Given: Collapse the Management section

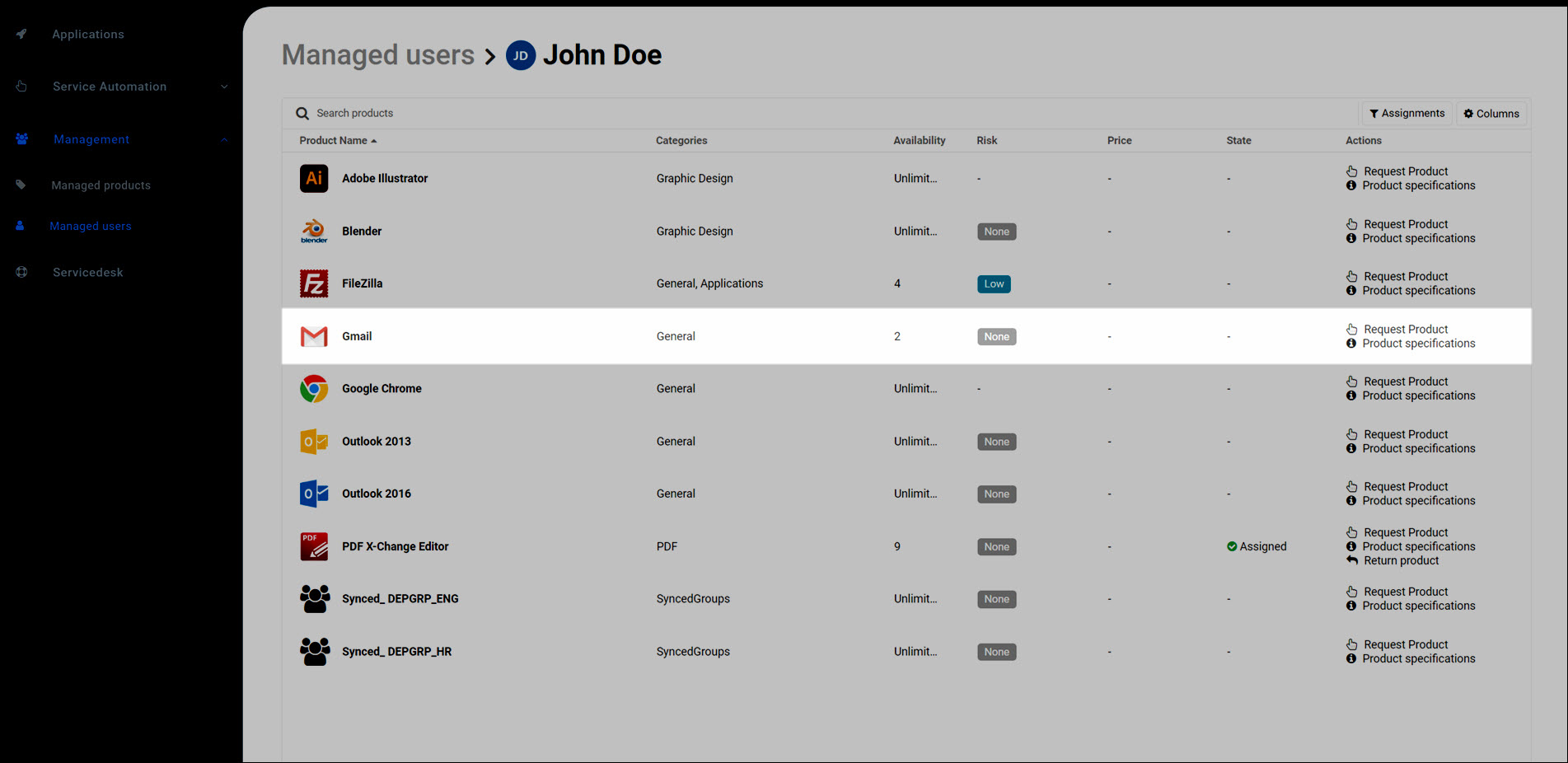Looking at the screenshot, I should (x=224, y=139).
